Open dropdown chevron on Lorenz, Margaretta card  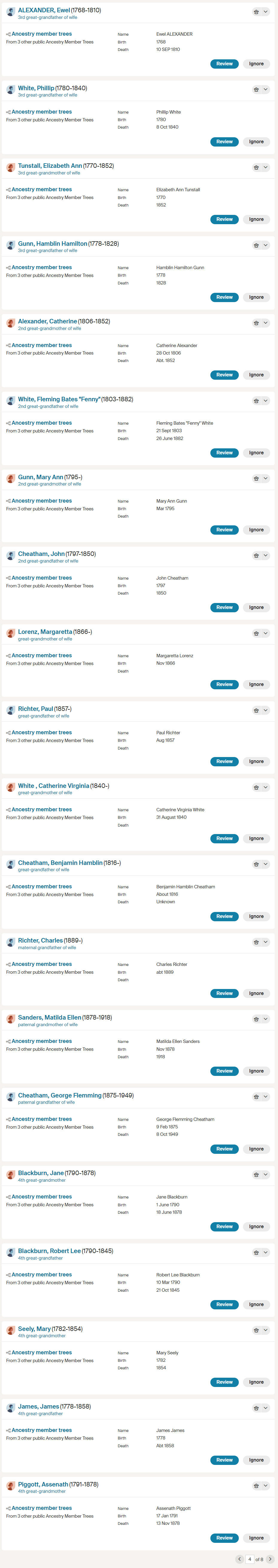pyautogui.click(x=265, y=634)
